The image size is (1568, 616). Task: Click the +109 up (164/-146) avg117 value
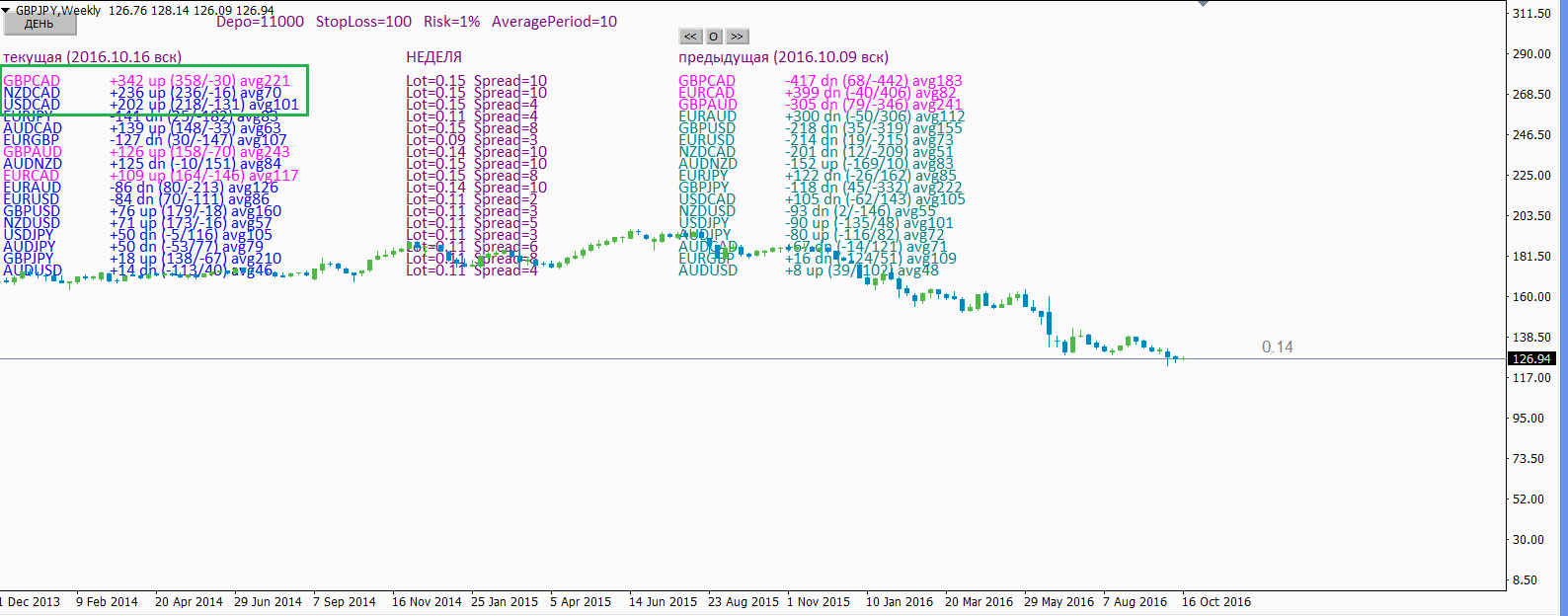(x=204, y=176)
